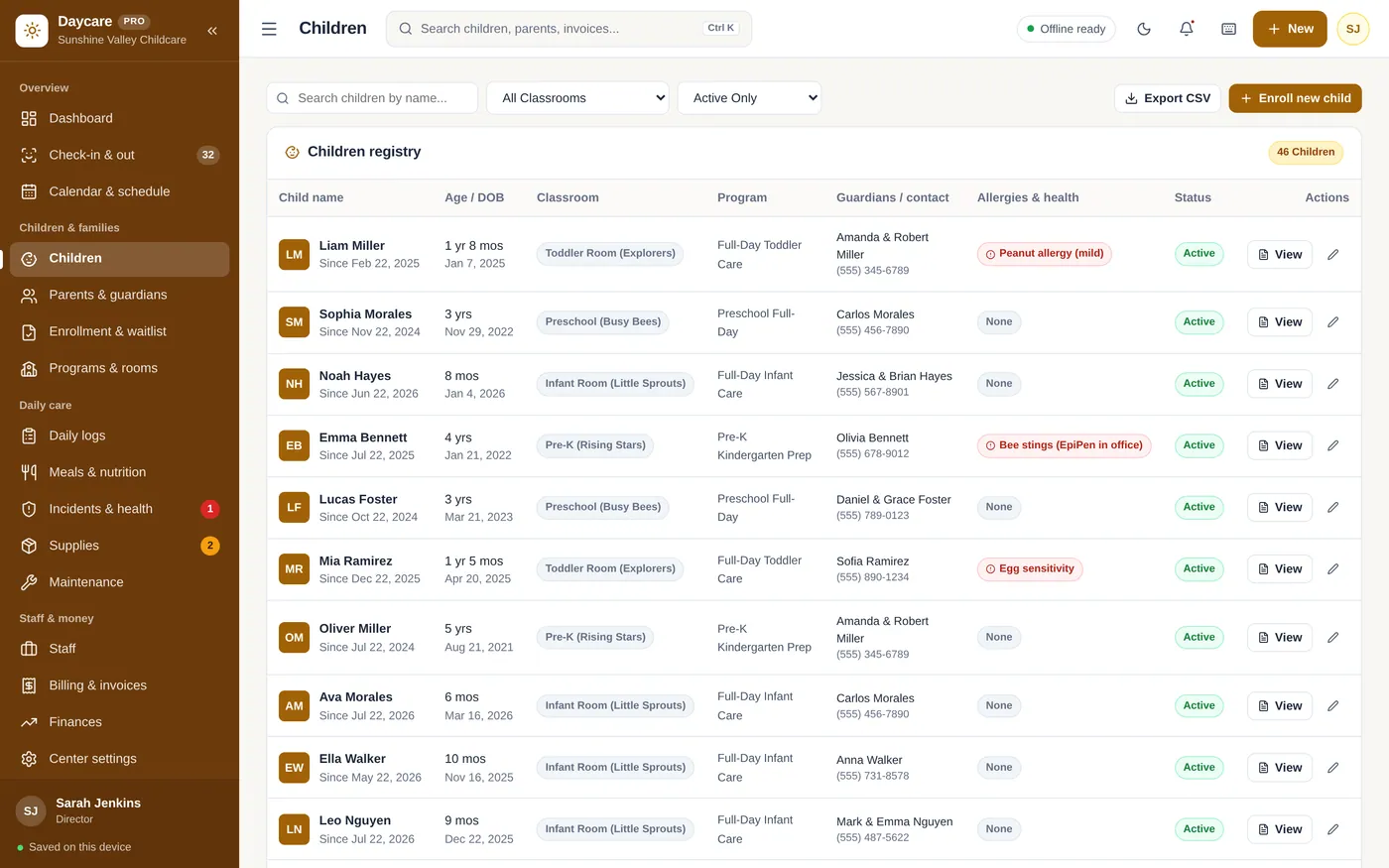Click the New button in the top bar
This screenshot has width=1389, height=868.
(1291, 29)
